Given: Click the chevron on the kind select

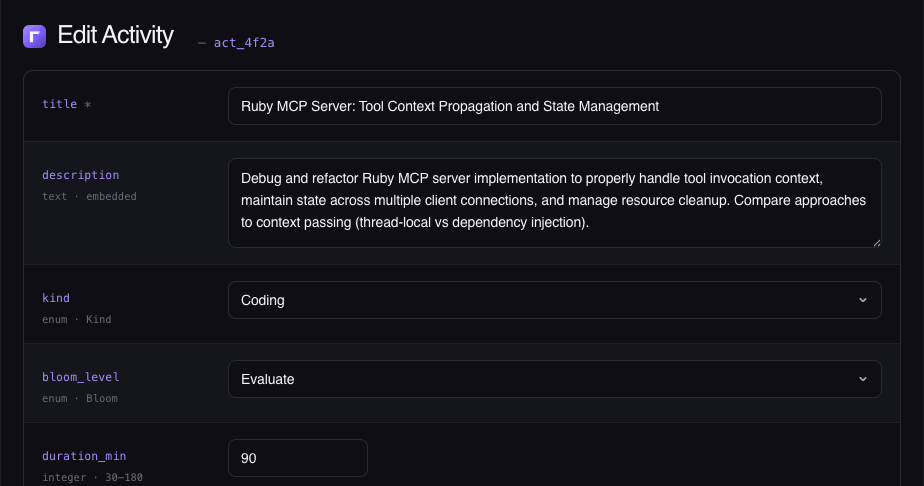Looking at the screenshot, I should pos(863,300).
